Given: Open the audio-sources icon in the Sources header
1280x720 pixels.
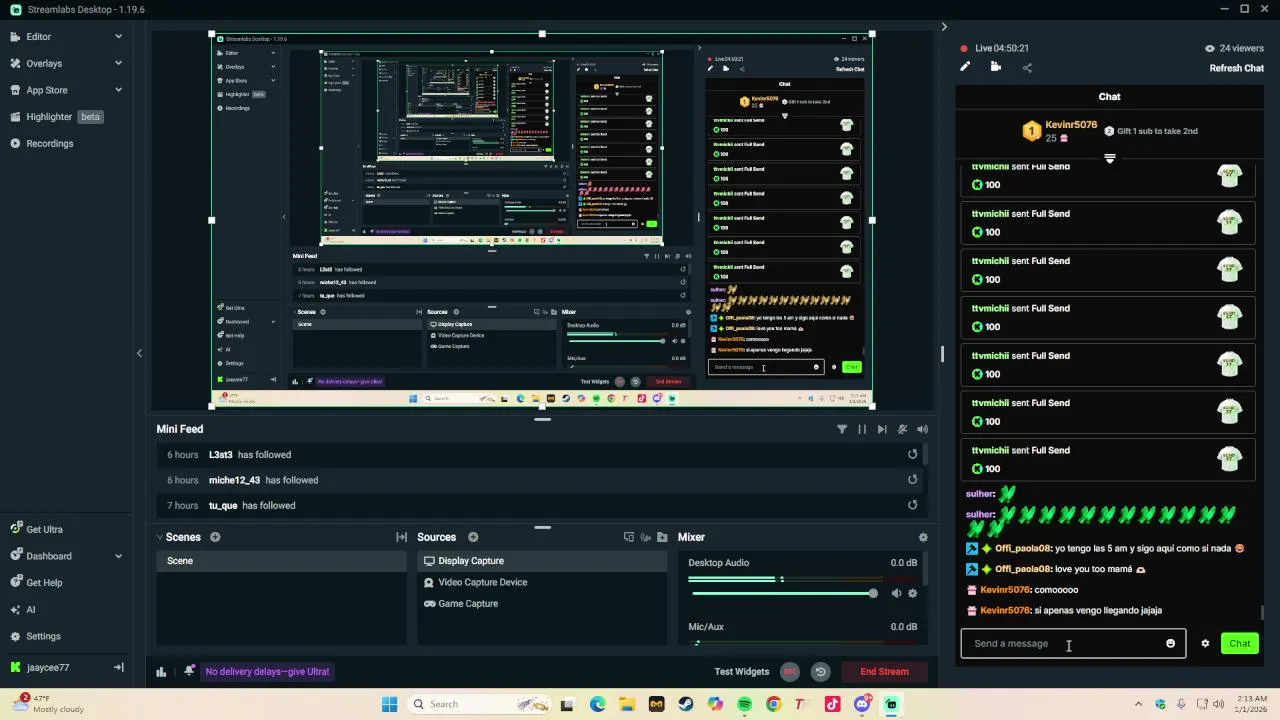Looking at the screenshot, I should [x=646, y=537].
